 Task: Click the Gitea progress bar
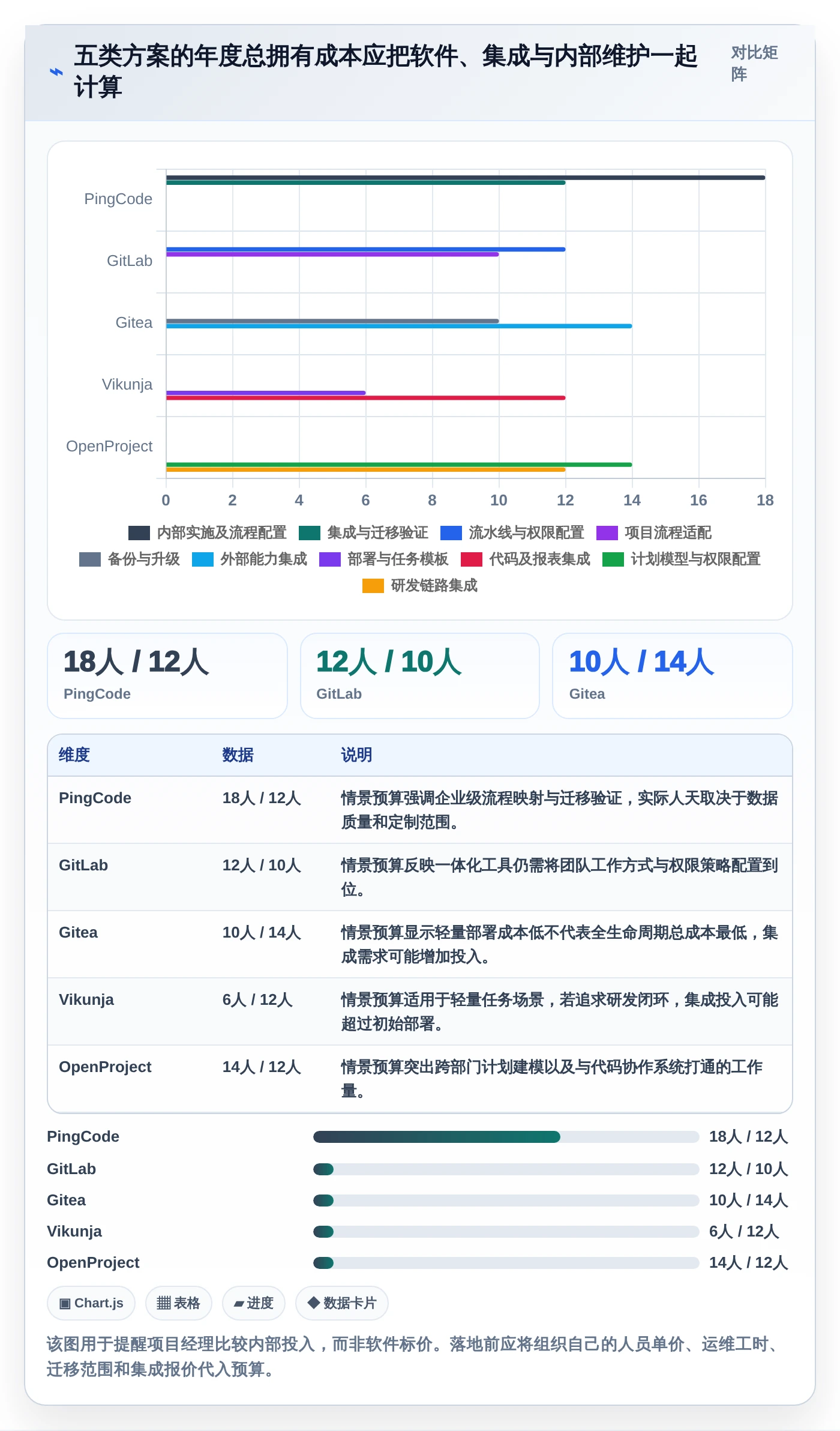tap(506, 1201)
